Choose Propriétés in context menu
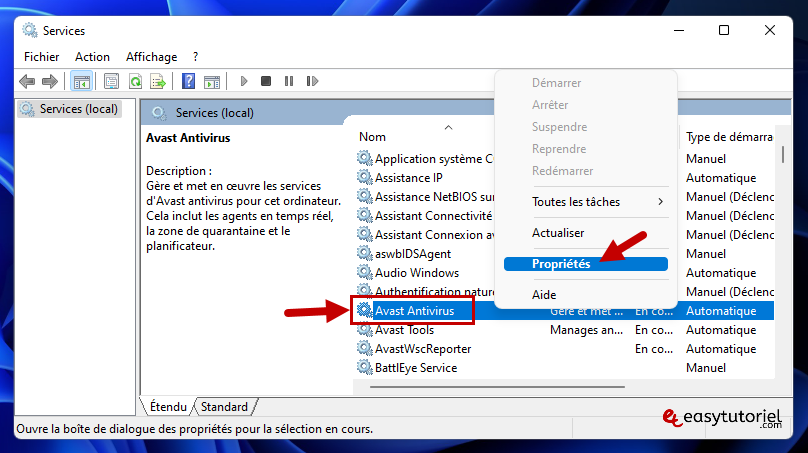The height and width of the screenshot is (453, 808). coord(585,264)
